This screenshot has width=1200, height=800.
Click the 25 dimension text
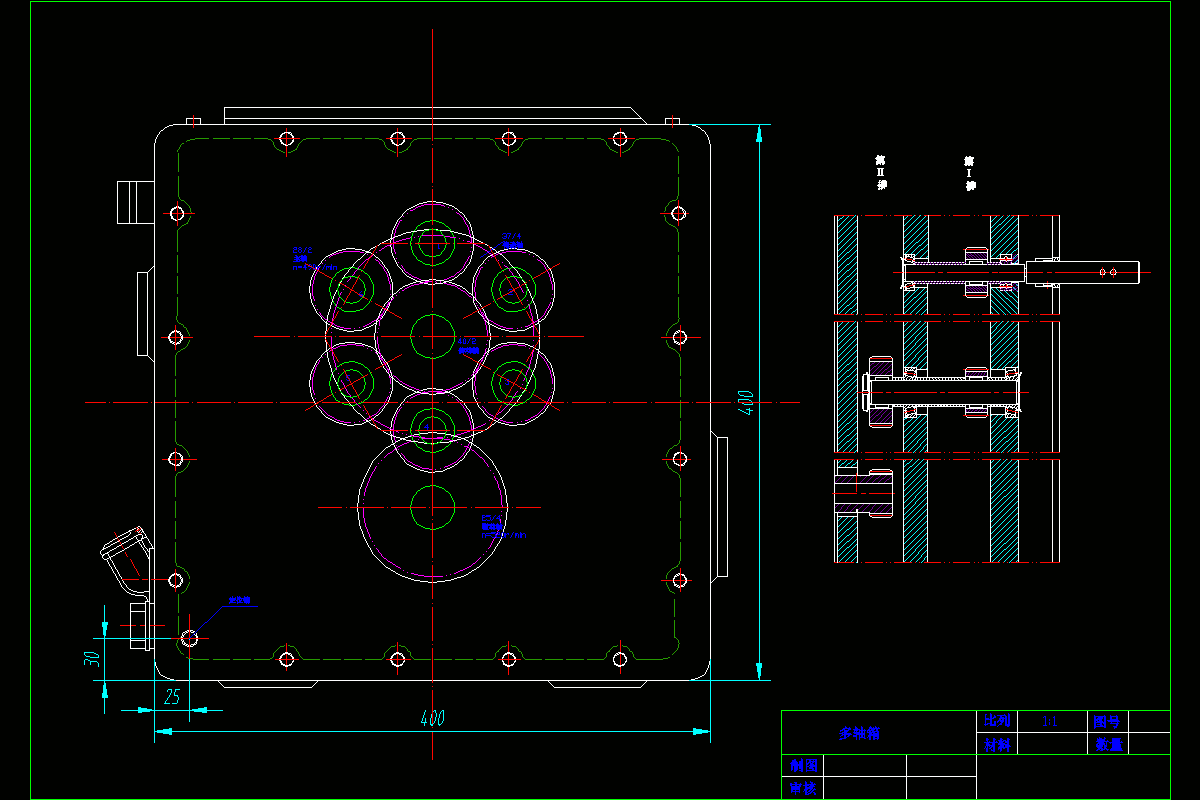pyautogui.click(x=171, y=697)
